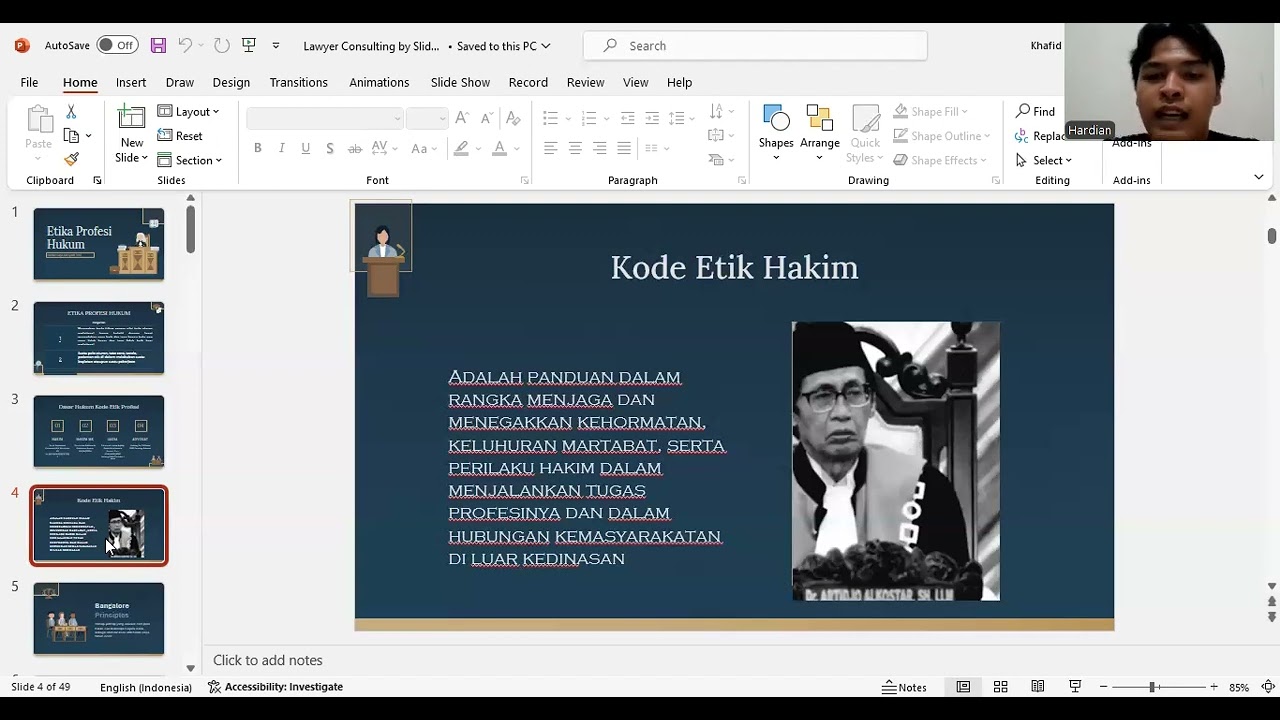Image resolution: width=1280 pixels, height=720 pixels.
Task: Expand the Section dropdown
Action: 190,160
